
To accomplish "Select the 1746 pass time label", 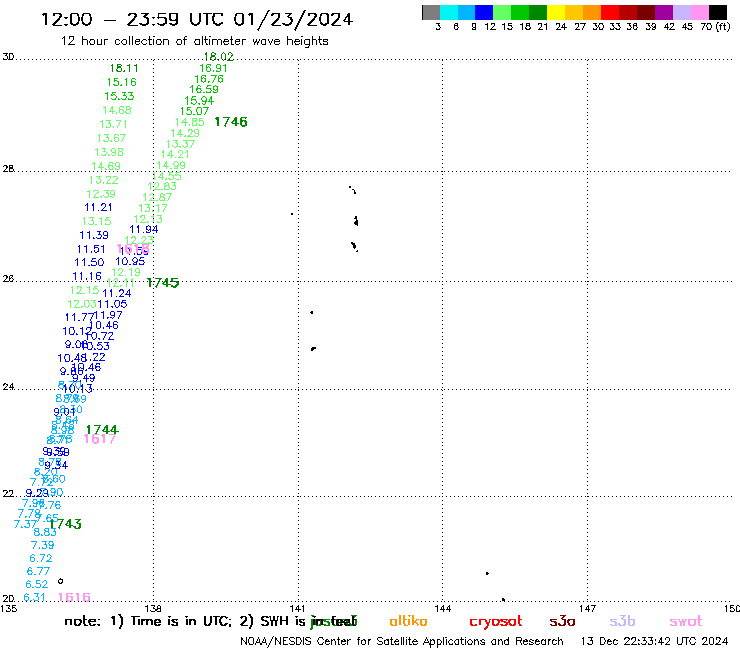I will (231, 122).
